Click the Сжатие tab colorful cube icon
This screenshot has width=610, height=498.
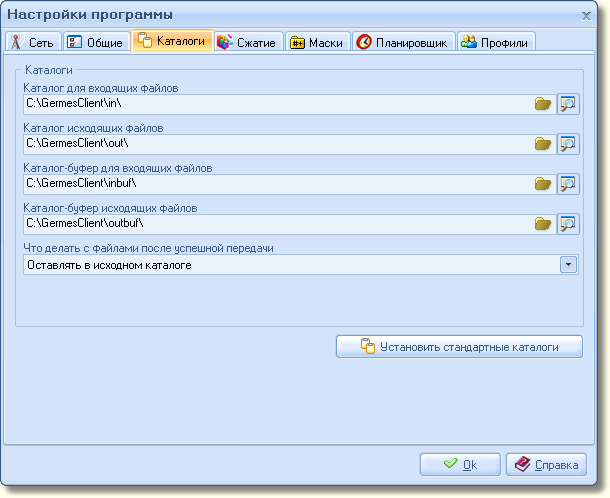coord(224,42)
